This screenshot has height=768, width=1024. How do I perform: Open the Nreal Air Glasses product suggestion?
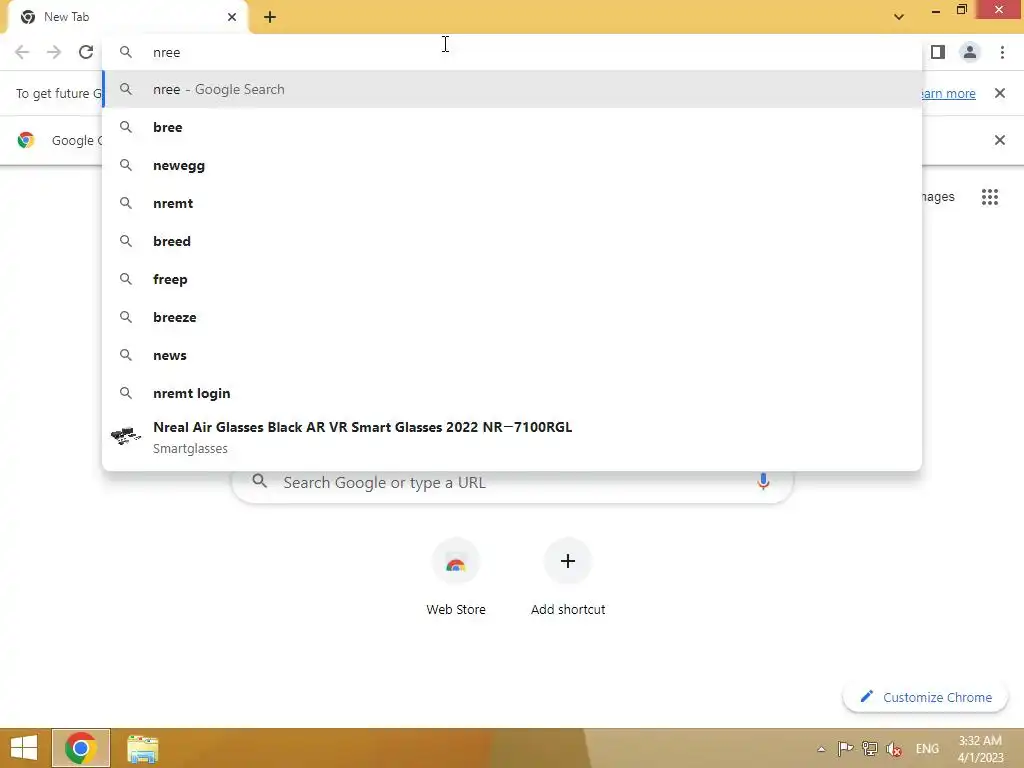(512, 437)
